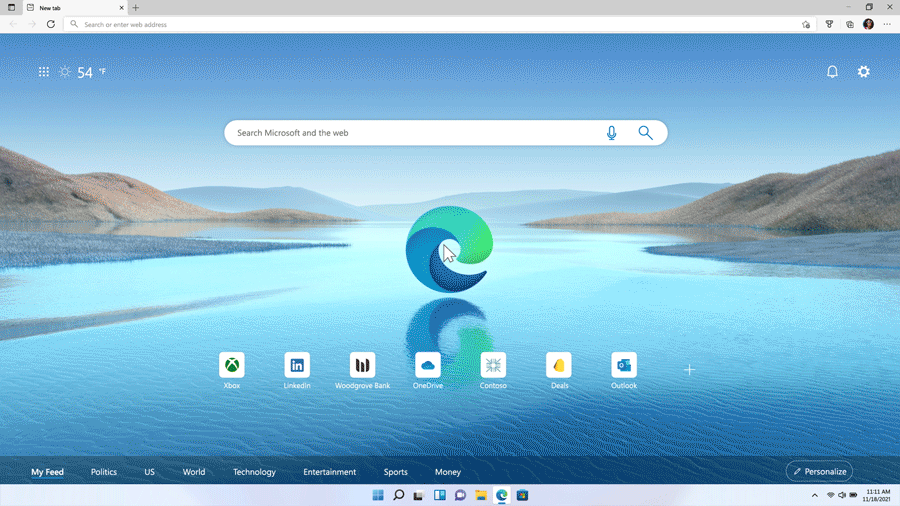Click the Search Microsoft and the web field
Screen dimensions: 900x506
[410, 133]
